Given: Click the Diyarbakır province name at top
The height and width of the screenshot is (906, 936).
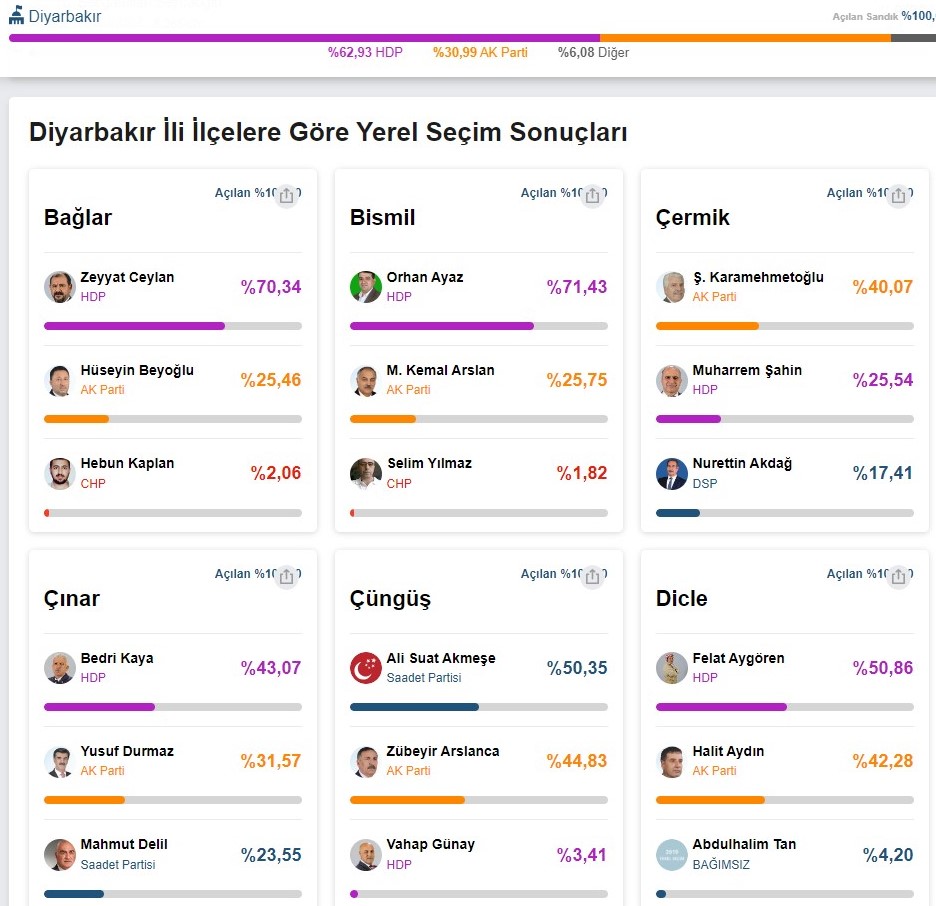Looking at the screenshot, I should click(x=64, y=16).
